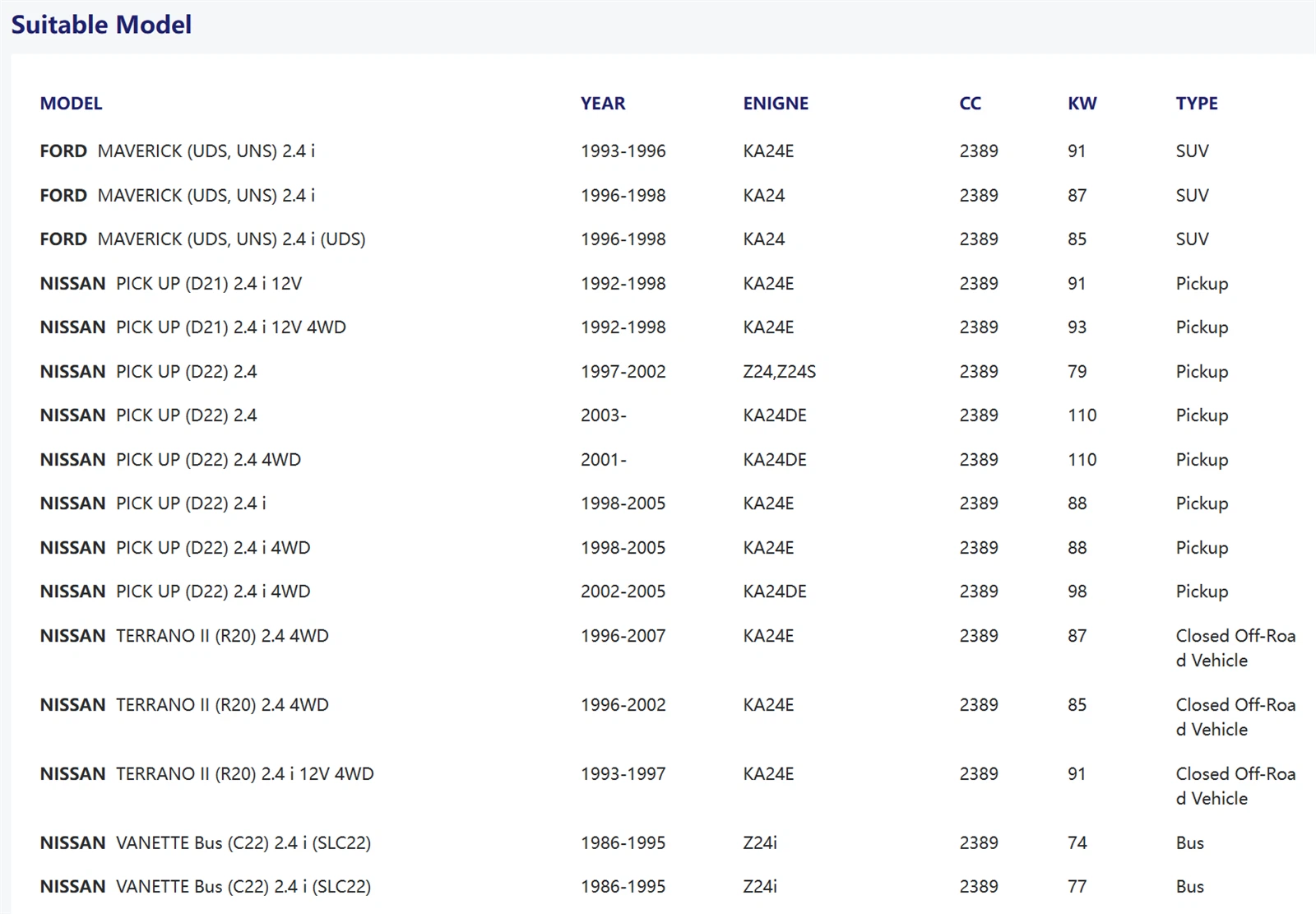Select the kW value 79
Image resolution: width=1316 pixels, height=914 pixels.
pyautogui.click(x=1077, y=372)
